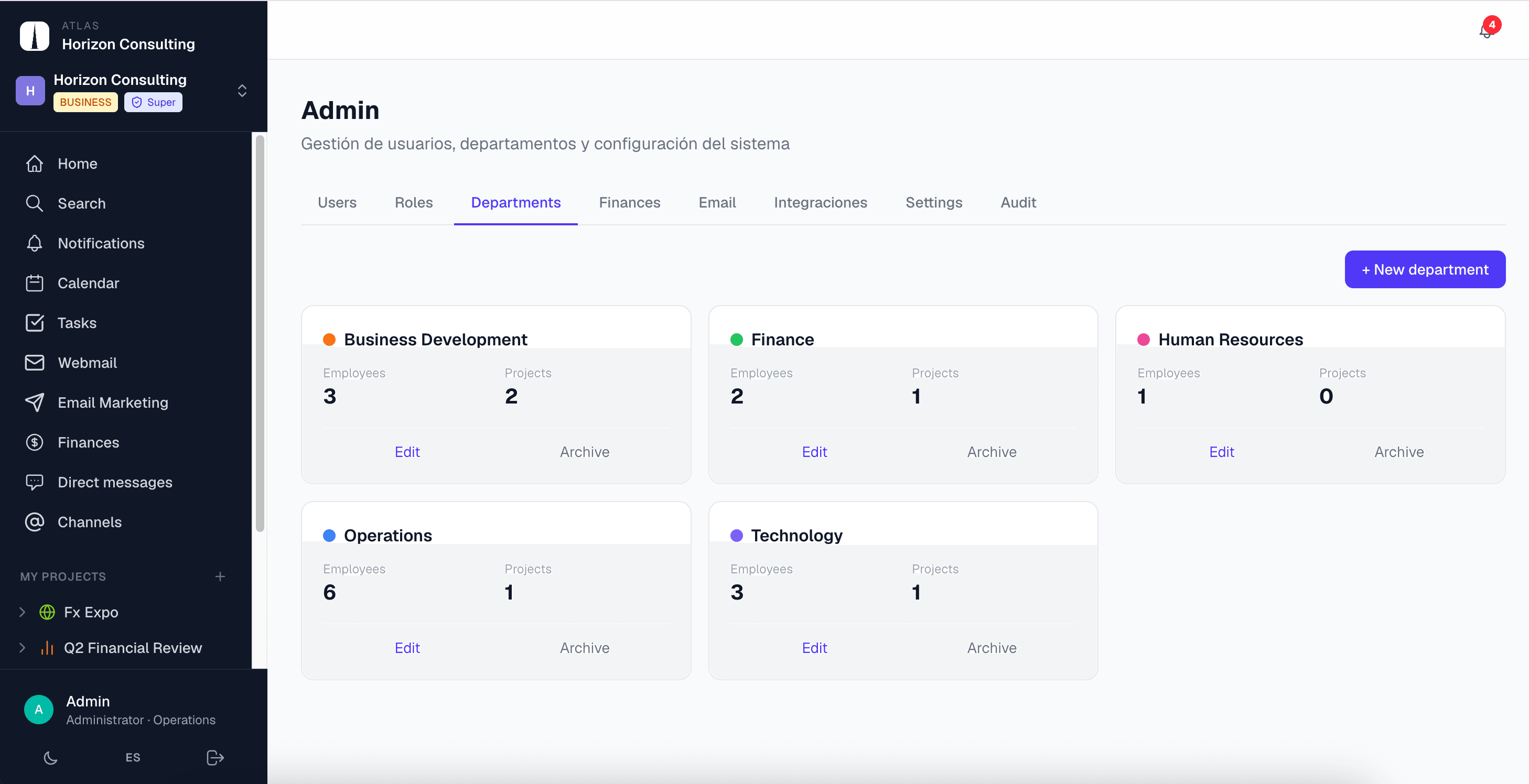Select the Departments tab
Screen dimensions: 1529x784
[x=516, y=203]
